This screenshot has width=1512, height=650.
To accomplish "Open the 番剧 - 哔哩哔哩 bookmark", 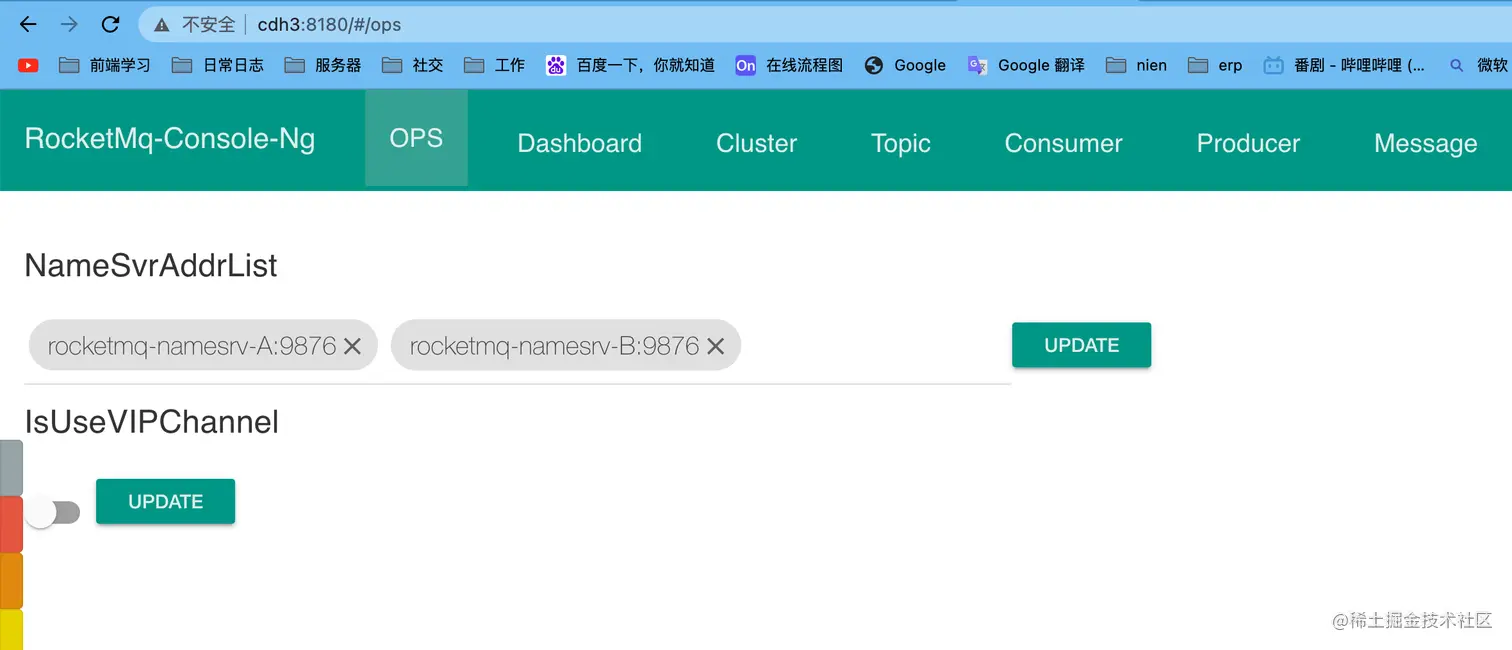I will click(x=1344, y=65).
